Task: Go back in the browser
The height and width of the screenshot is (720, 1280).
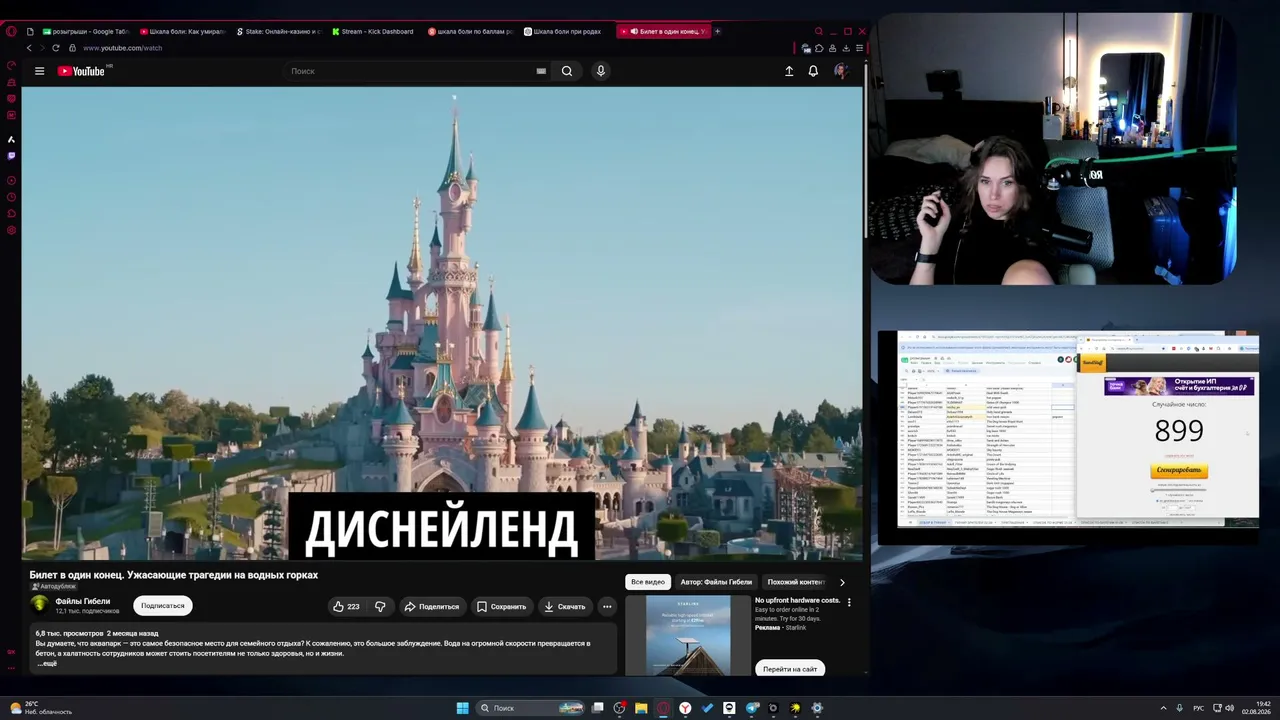Action: coord(29,48)
